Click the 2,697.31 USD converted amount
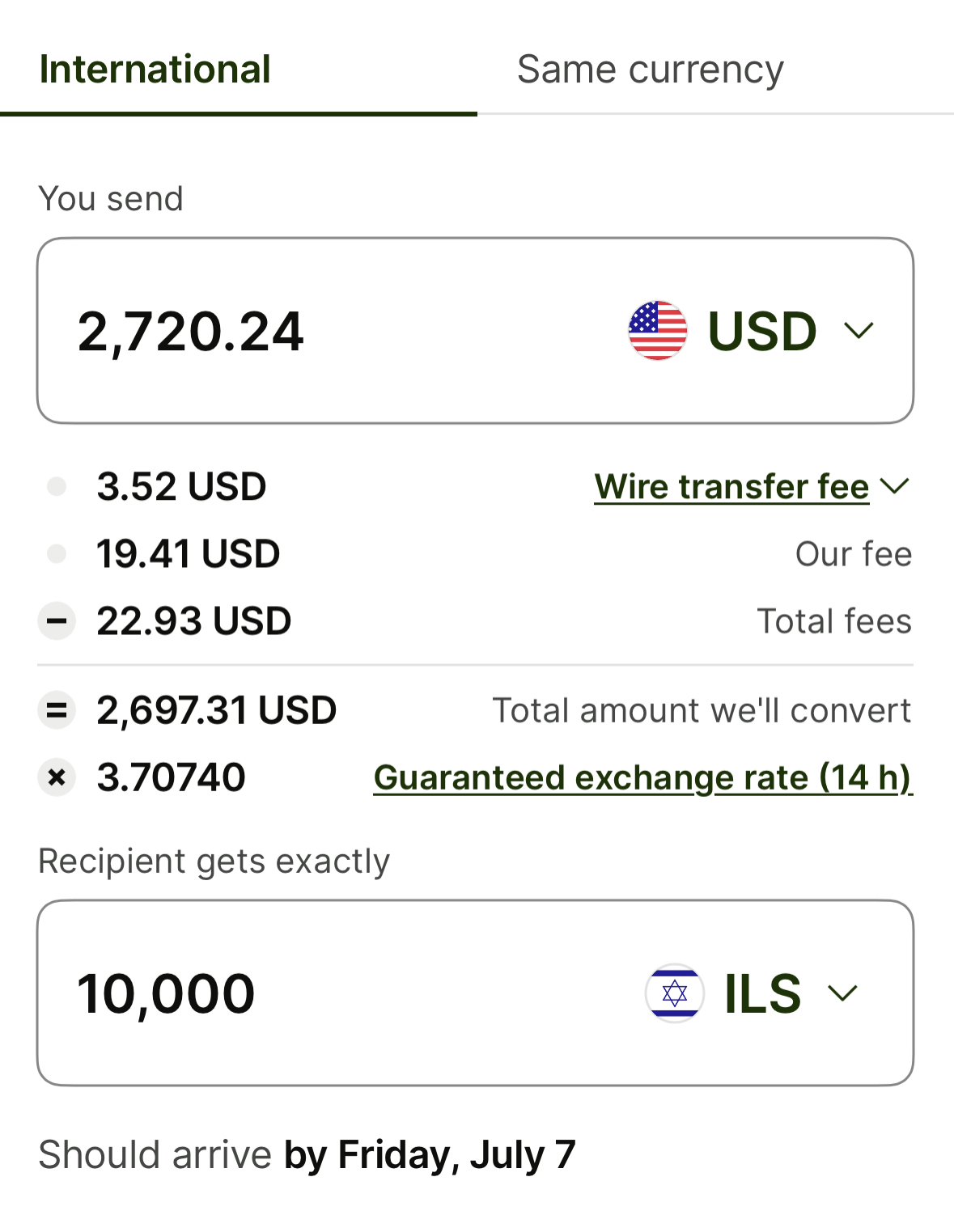 coord(216,710)
